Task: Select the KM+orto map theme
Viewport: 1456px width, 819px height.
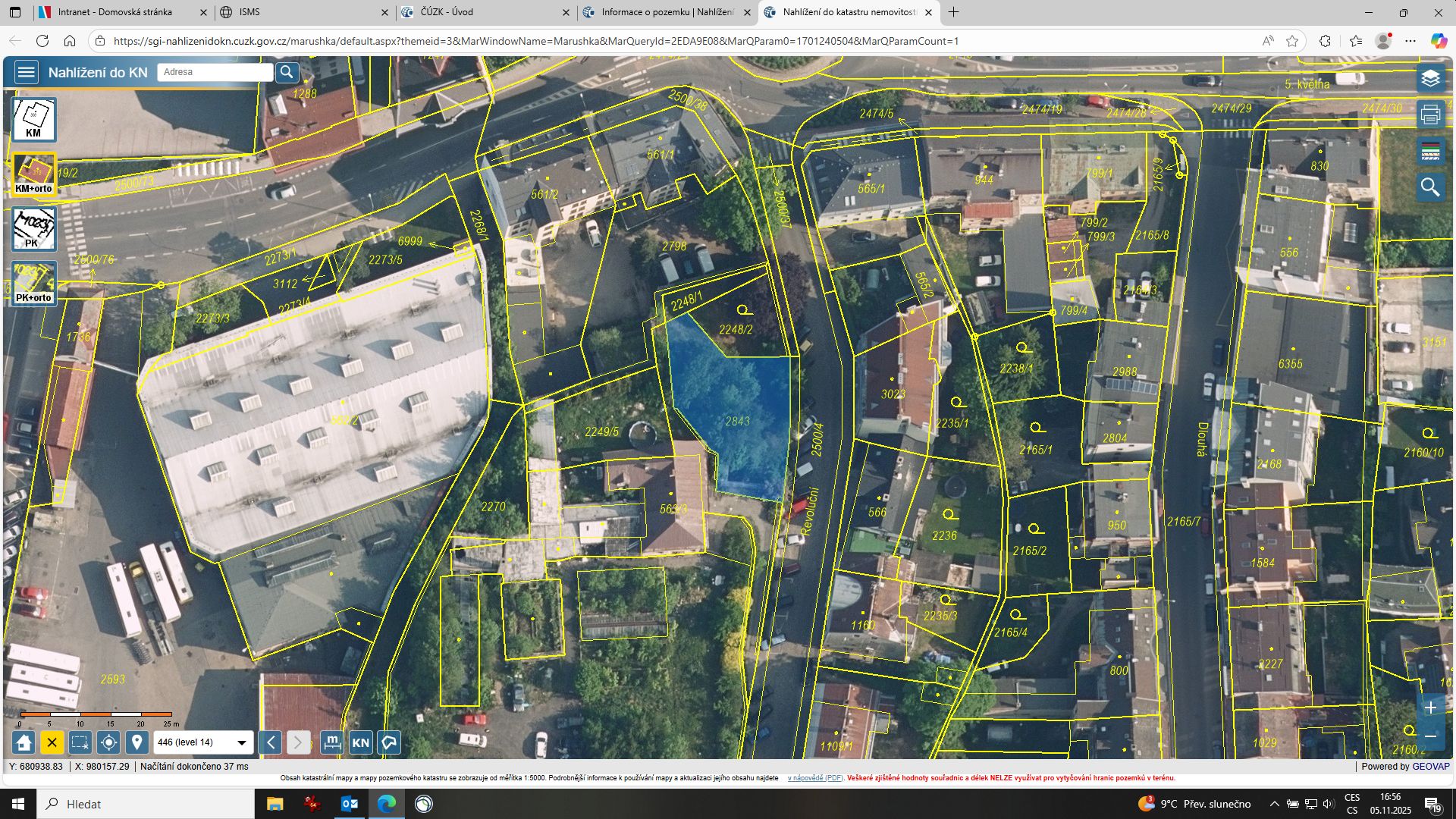Action: [x=33, y=174]
